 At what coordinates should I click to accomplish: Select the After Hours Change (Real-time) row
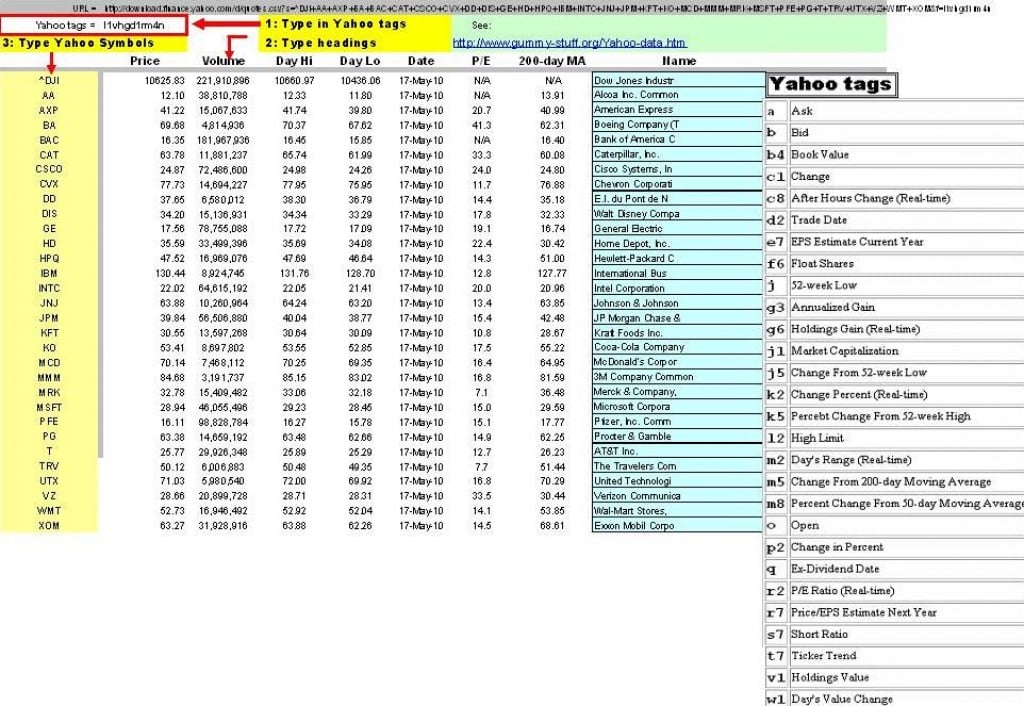pos(895,198)
